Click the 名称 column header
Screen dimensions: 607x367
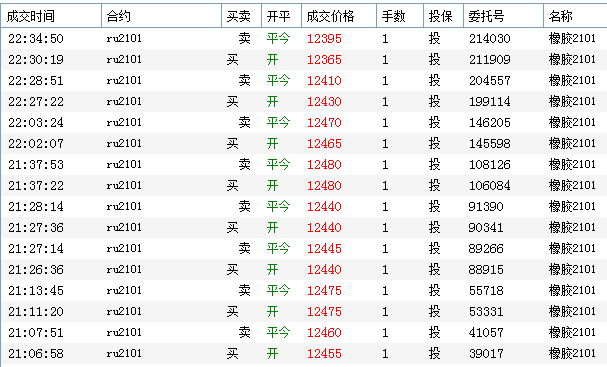pos(575,16)
